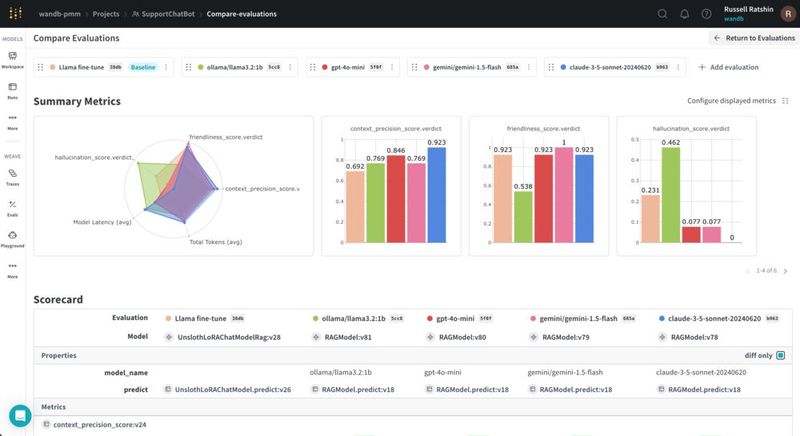Click the model icon next to UnslothLoRAChatModelRag:v28
This screenshot has width=800, height=436.
(x=169, y=337)
